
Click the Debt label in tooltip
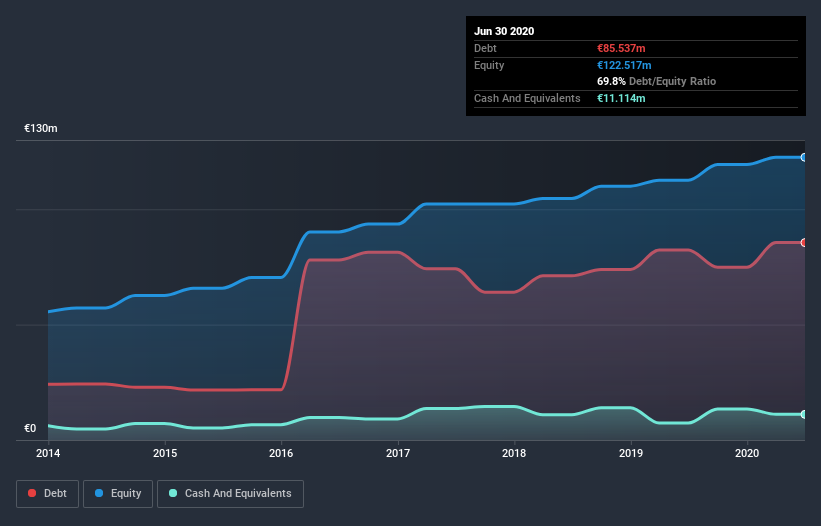485,48
